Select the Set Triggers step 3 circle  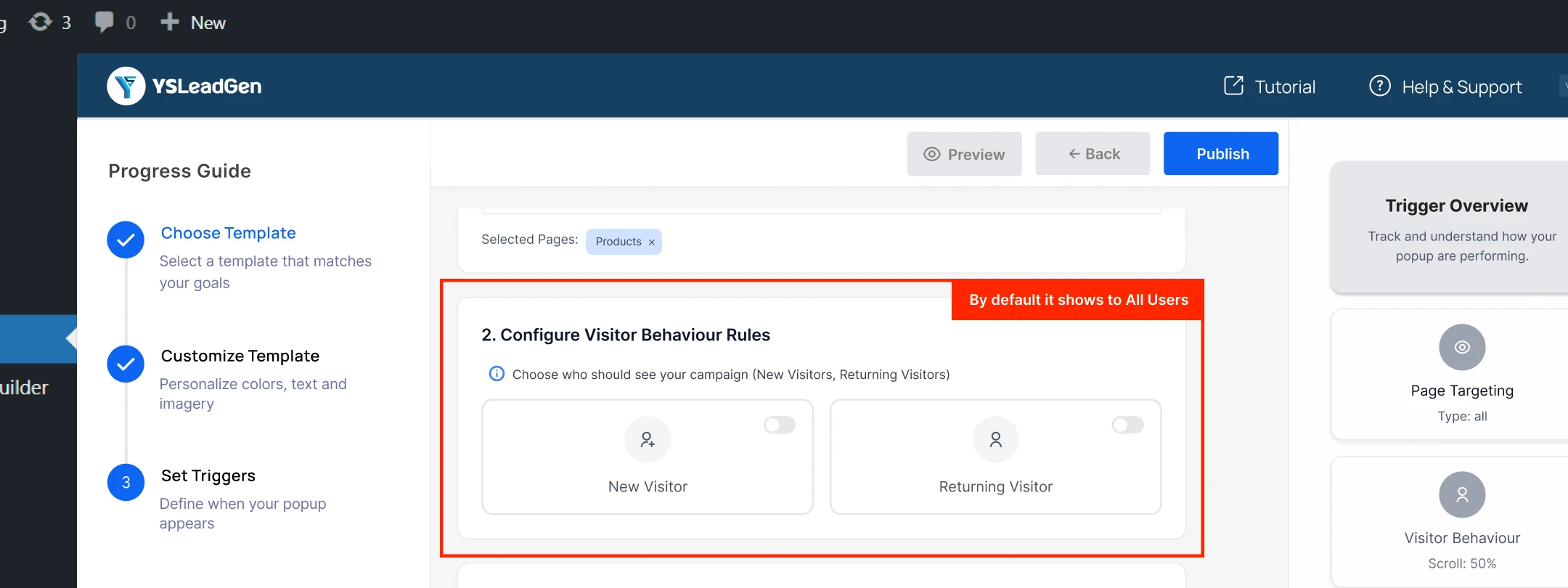126,483
